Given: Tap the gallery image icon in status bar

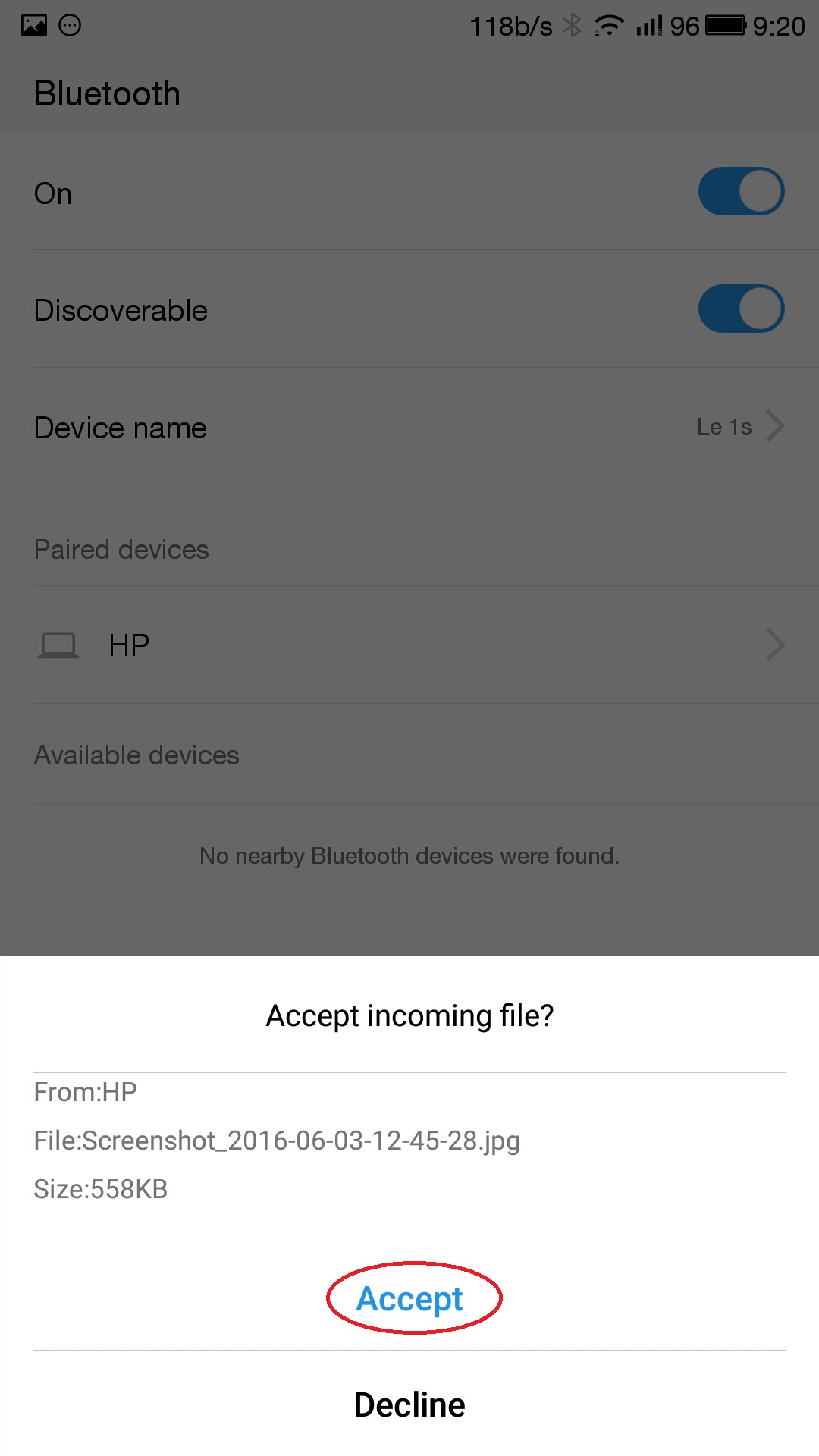Looking at the screenshot, I should point(33,26).
